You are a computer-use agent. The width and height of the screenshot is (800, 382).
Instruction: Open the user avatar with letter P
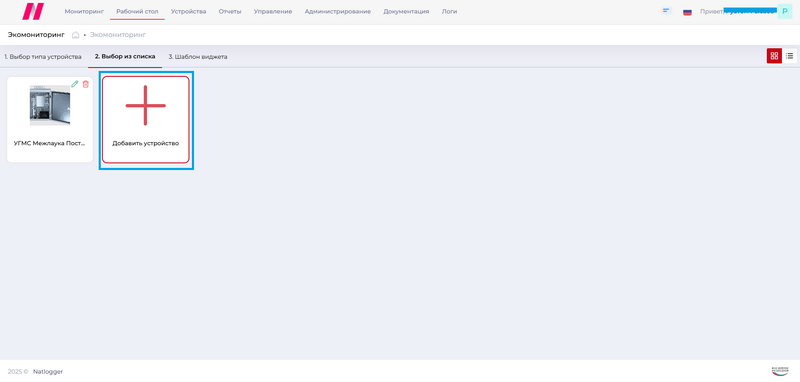point(784,11)
